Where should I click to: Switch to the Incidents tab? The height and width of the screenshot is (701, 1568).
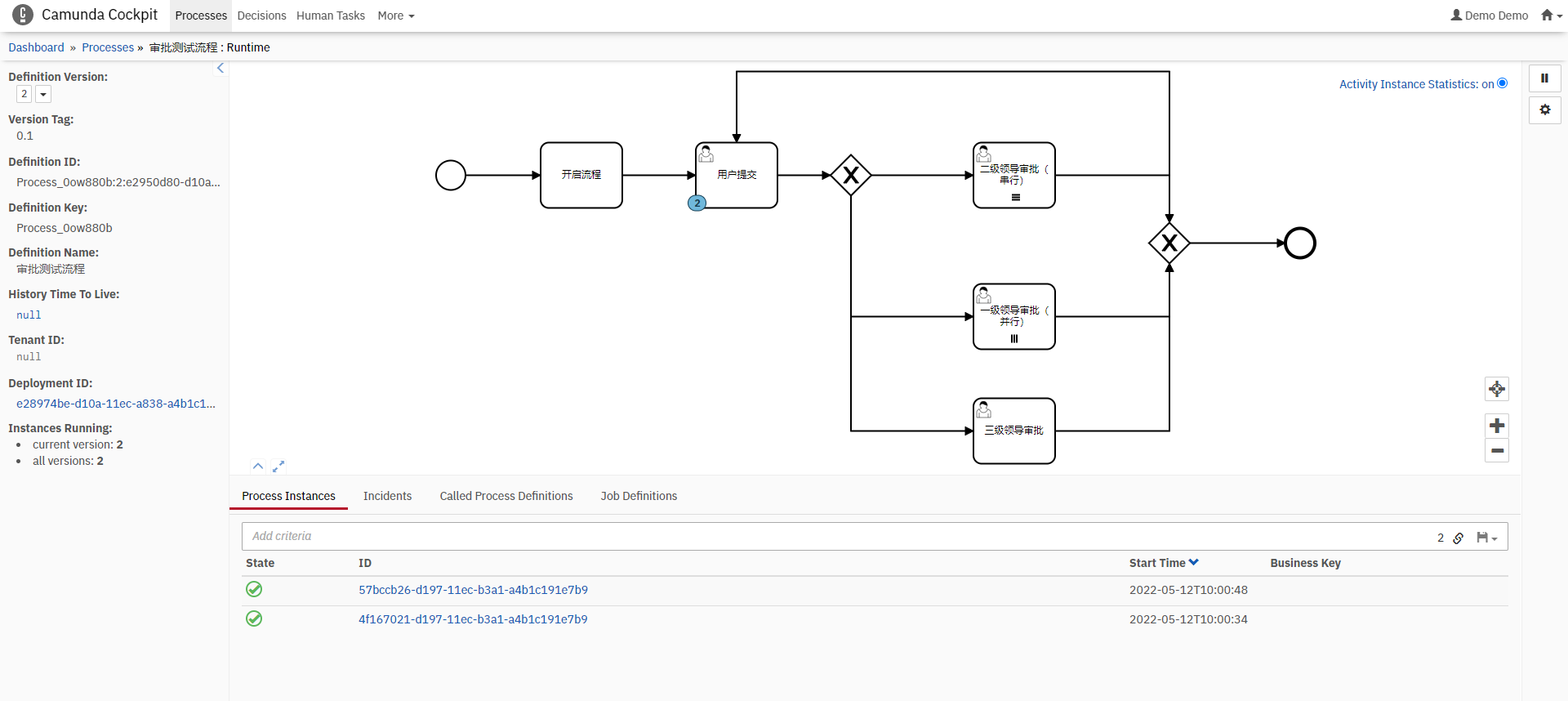(x=387, y=496)
